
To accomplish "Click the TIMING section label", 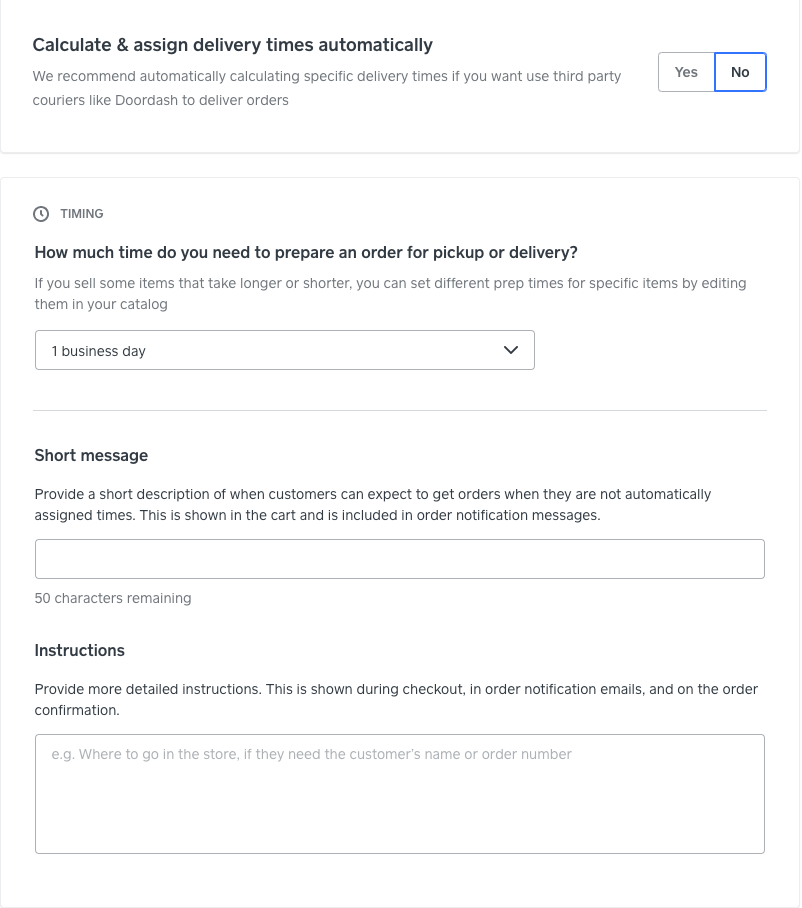I will [82, 214].
